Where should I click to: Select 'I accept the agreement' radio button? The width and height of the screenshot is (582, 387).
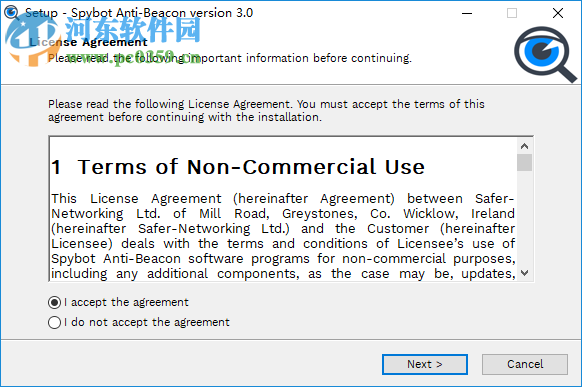tap(55, 302)
